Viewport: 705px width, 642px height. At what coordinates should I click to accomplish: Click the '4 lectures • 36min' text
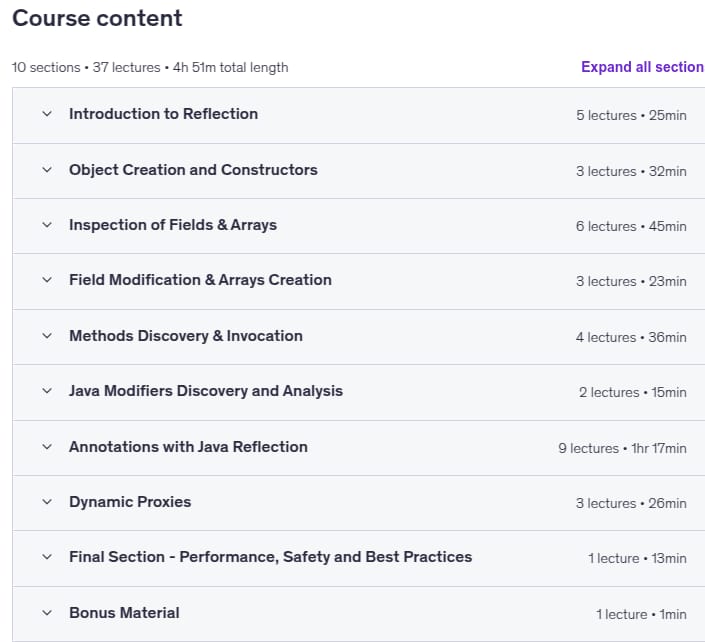(x=631, y=337)
